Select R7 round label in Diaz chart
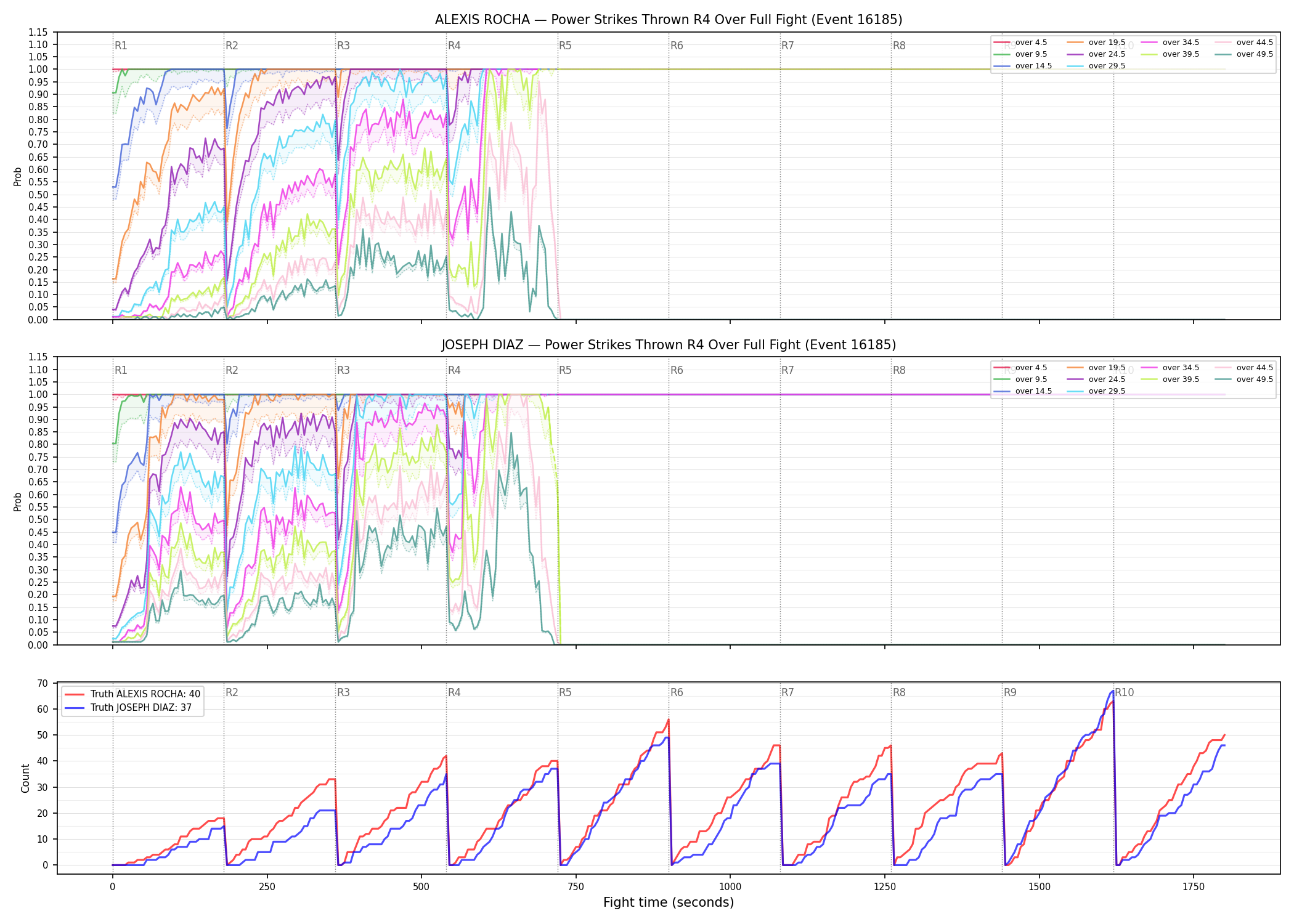1294x924 pixels. click(787, 370)
